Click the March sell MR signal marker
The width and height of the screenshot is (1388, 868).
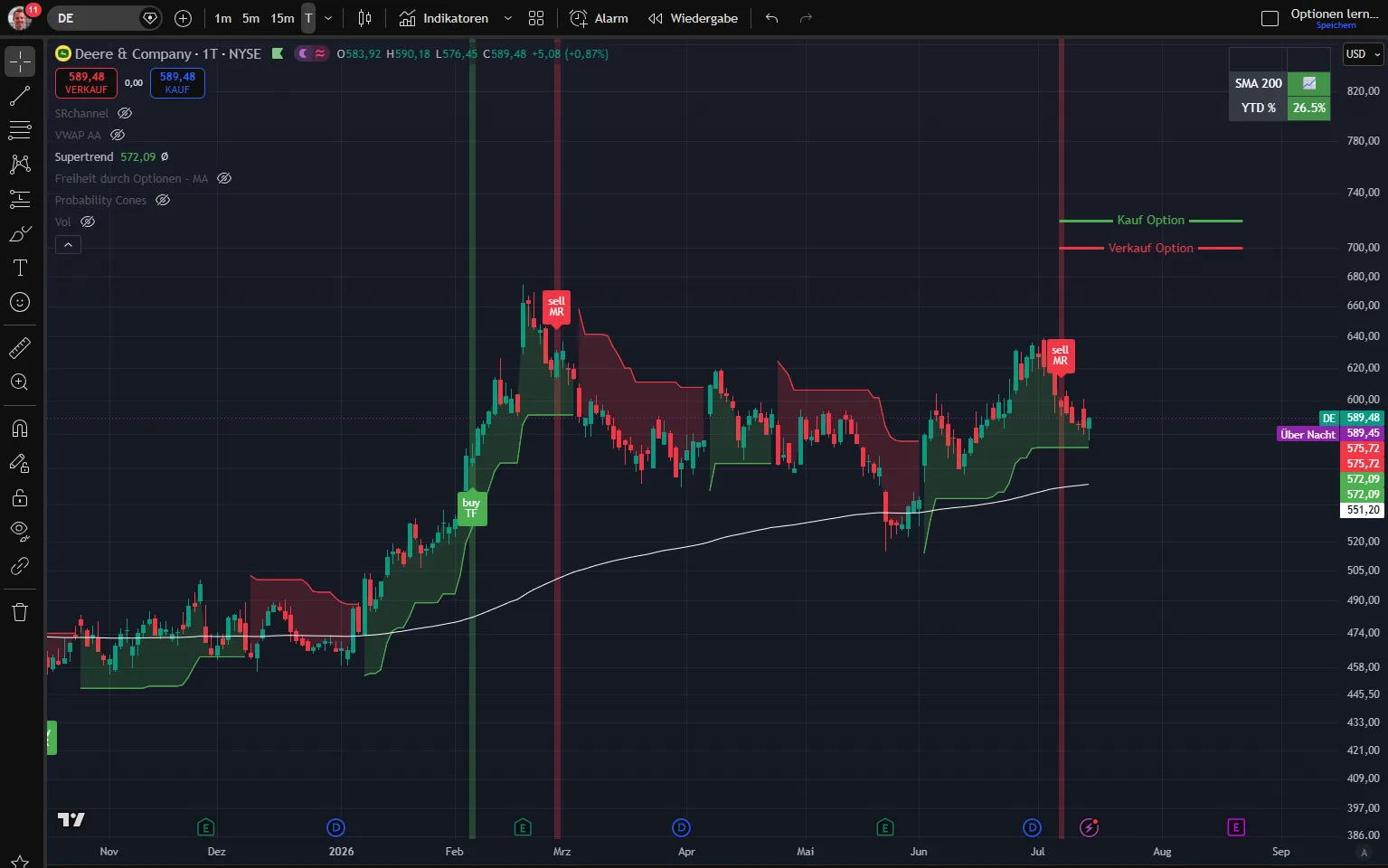(556, 307)
